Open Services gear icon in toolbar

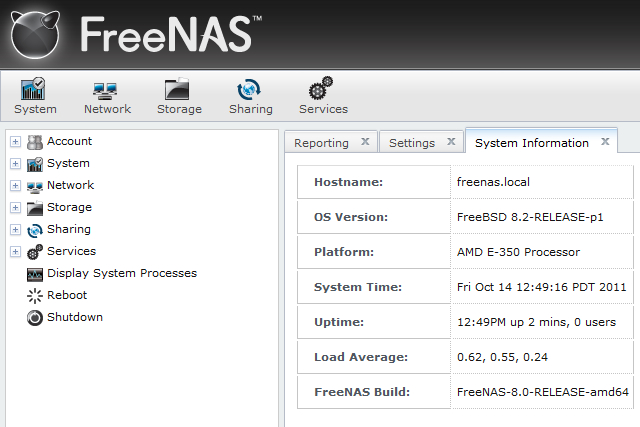click(x=322, y=89)
